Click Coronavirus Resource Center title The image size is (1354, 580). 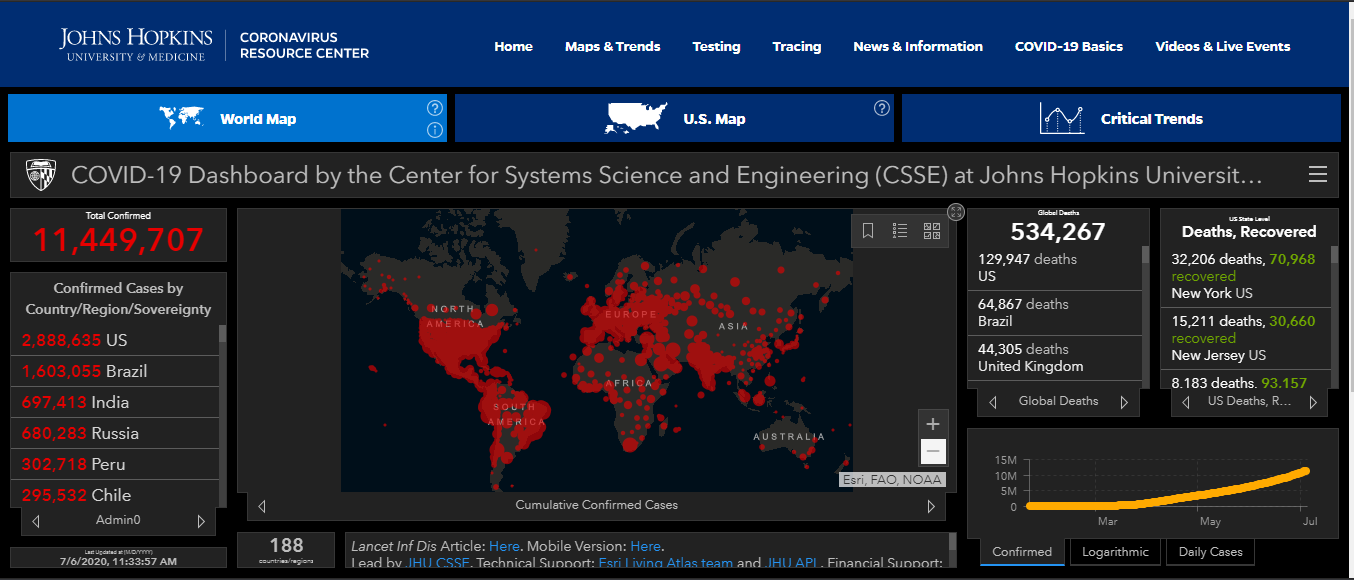304,45
